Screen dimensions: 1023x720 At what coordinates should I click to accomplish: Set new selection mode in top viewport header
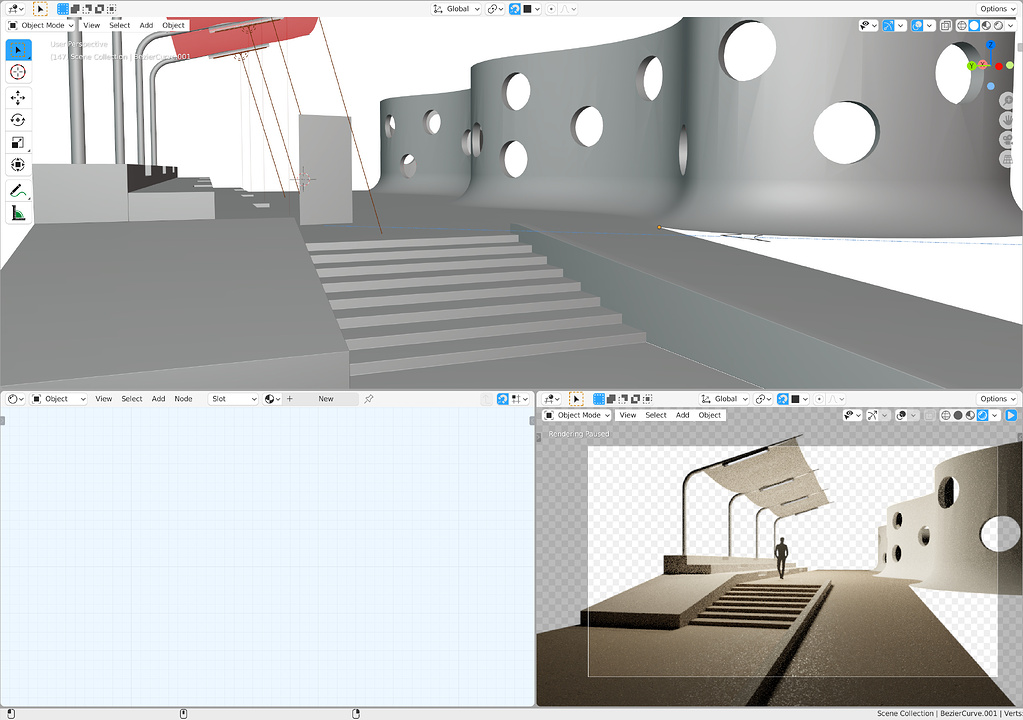pyautogui.click(x=63, y=9)
